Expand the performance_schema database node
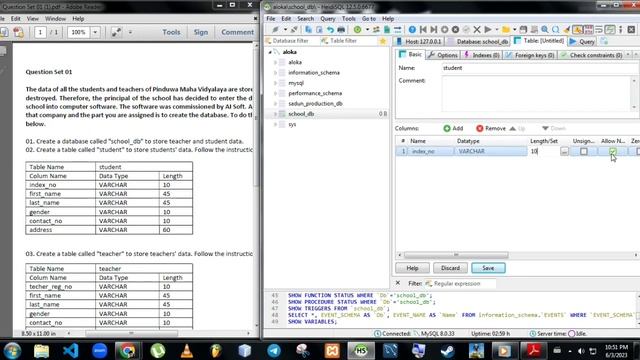 (276, 93)
